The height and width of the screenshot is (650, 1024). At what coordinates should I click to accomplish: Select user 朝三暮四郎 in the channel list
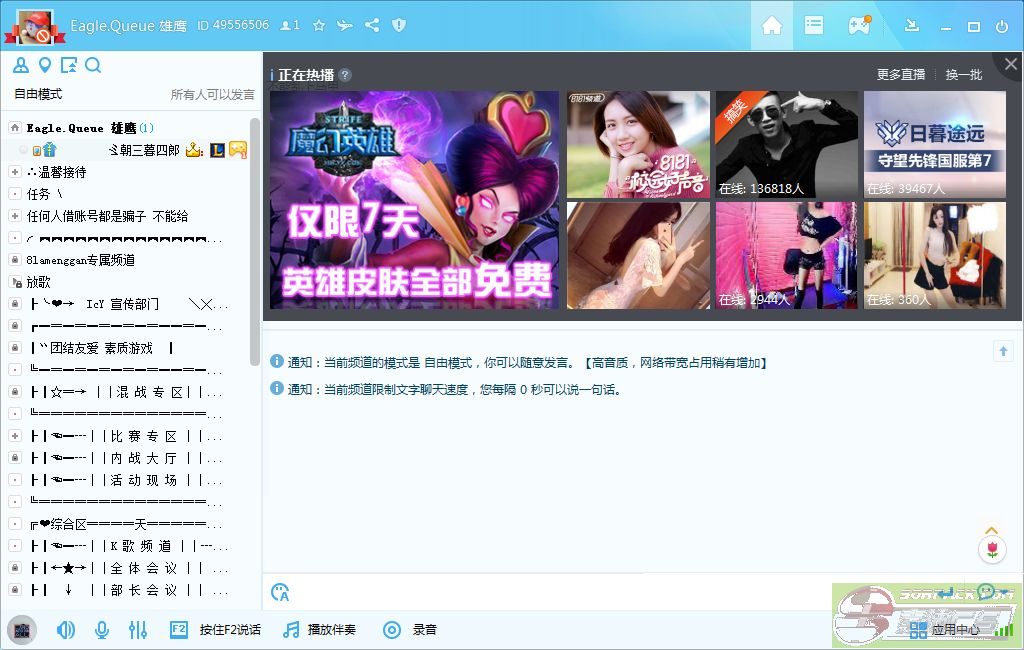click(144, 150)
